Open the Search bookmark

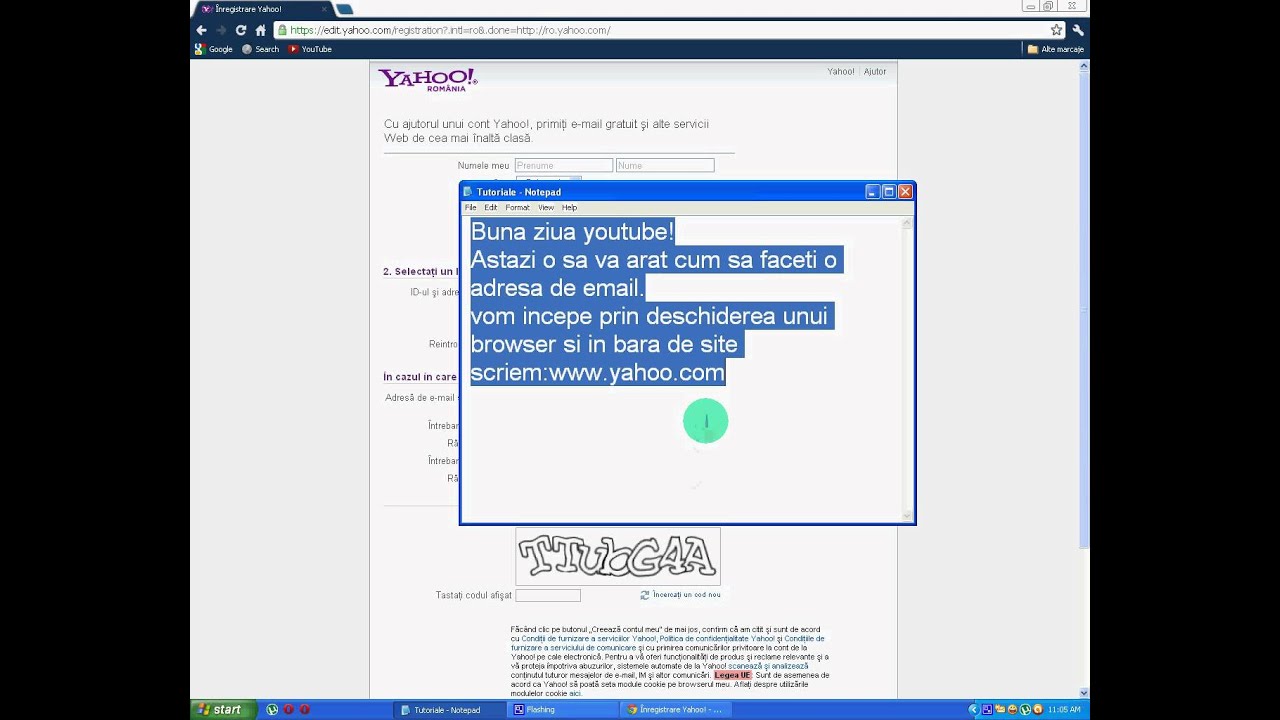coord(261,49)
